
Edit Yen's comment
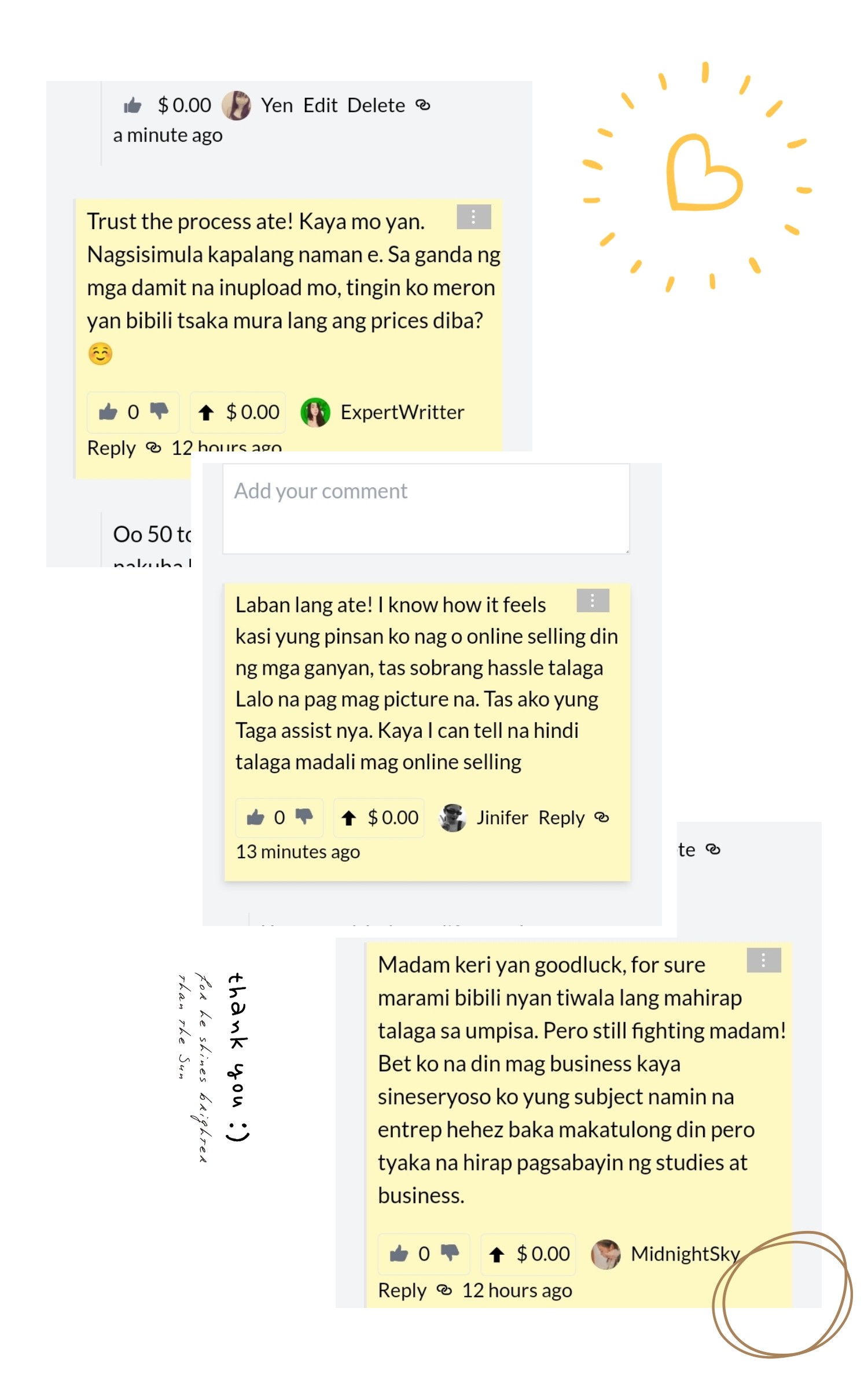[x=320, y=105]
